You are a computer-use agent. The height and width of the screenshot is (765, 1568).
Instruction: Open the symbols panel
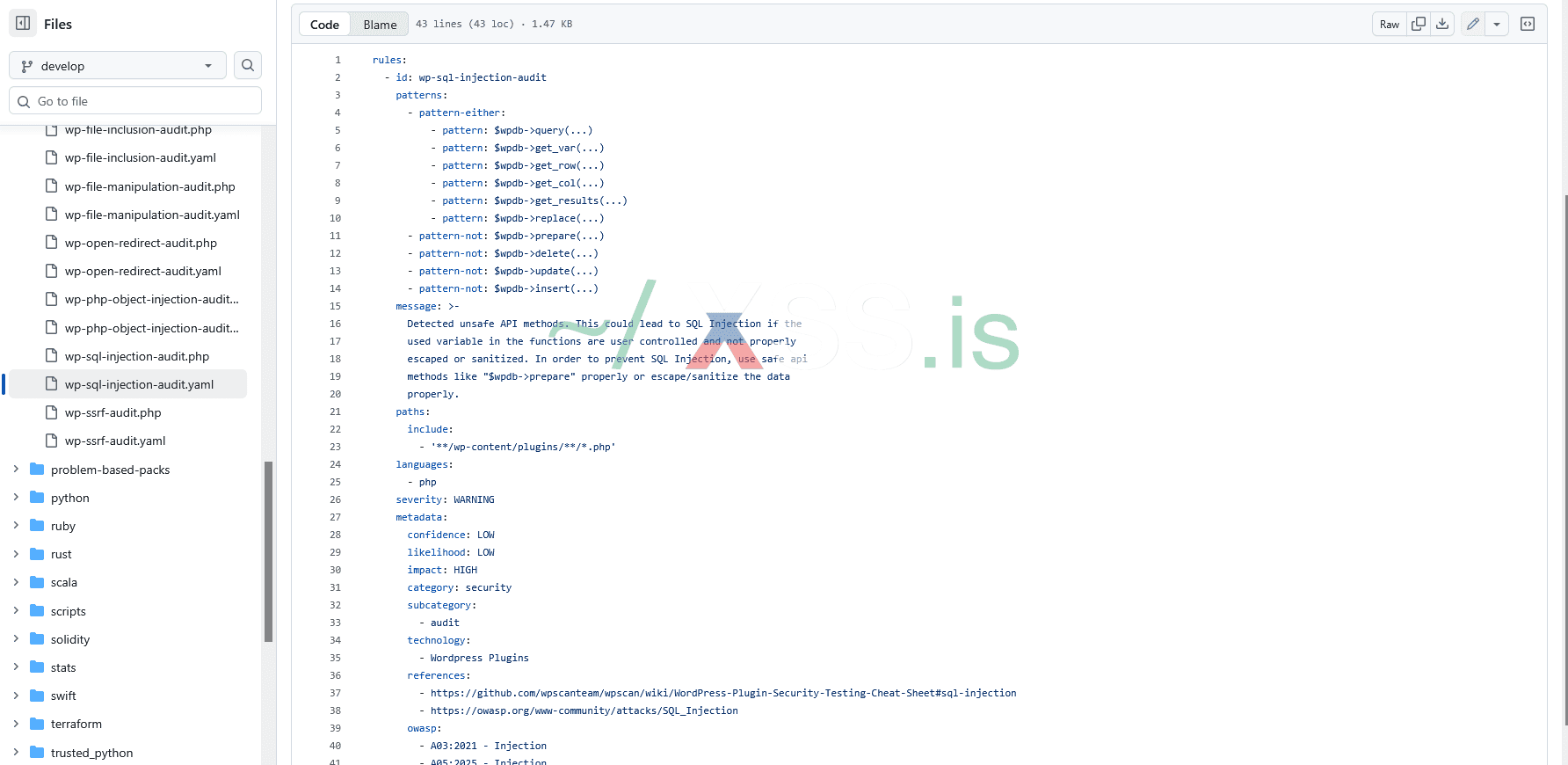click(x=1528, y=24)
